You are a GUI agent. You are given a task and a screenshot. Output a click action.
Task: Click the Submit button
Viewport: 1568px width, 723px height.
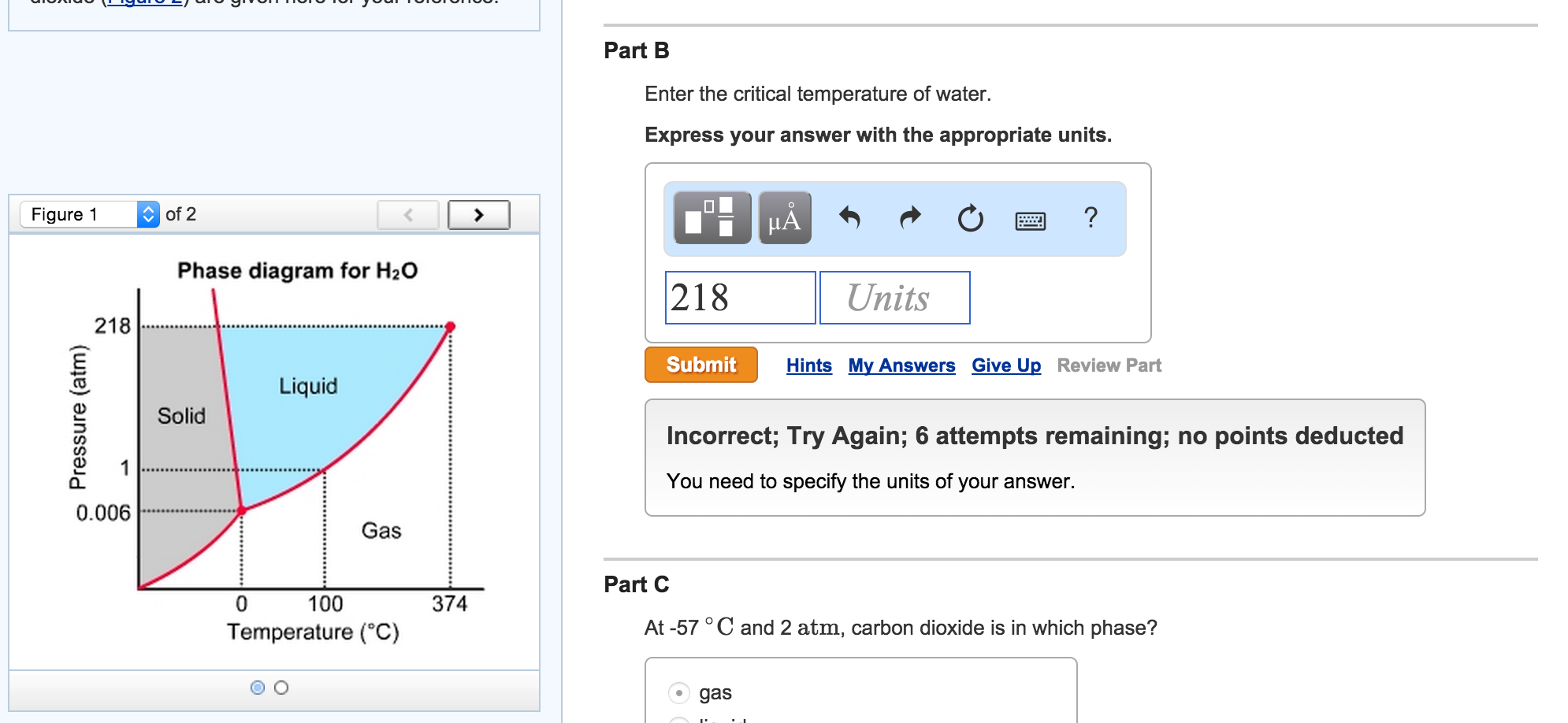[x=701, y=365]
